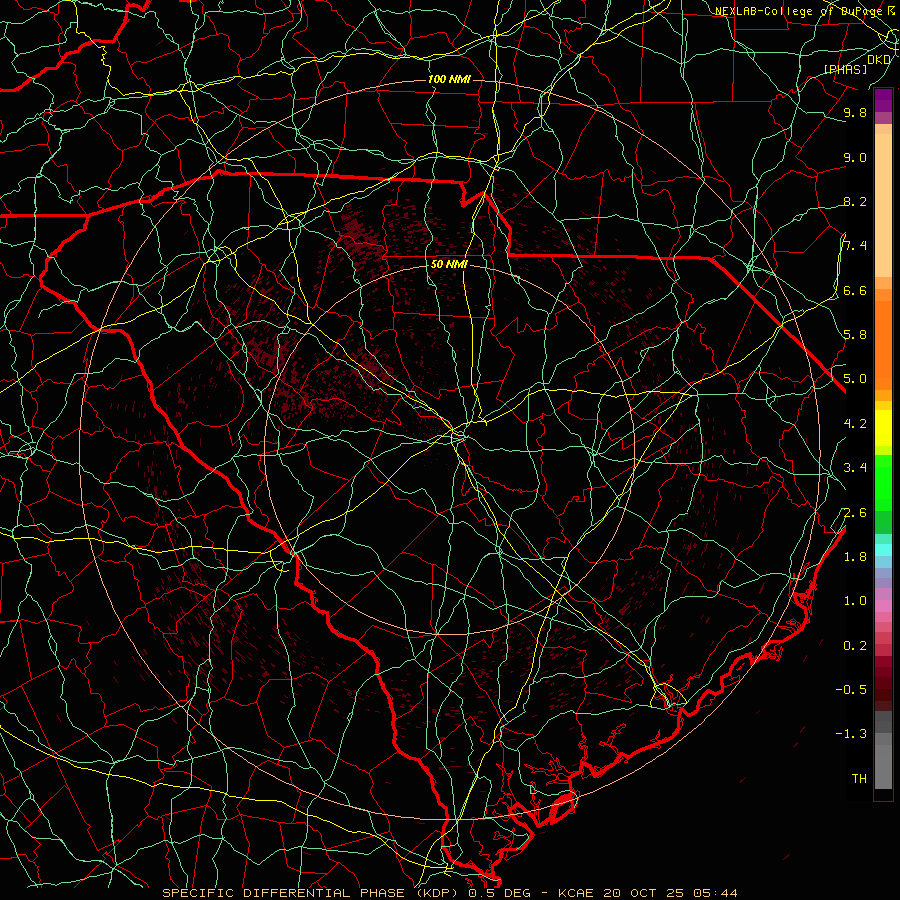Pick the purple swatch at the color bar top
The height and width of the screenshot is (900, 900).
point(883,100)
